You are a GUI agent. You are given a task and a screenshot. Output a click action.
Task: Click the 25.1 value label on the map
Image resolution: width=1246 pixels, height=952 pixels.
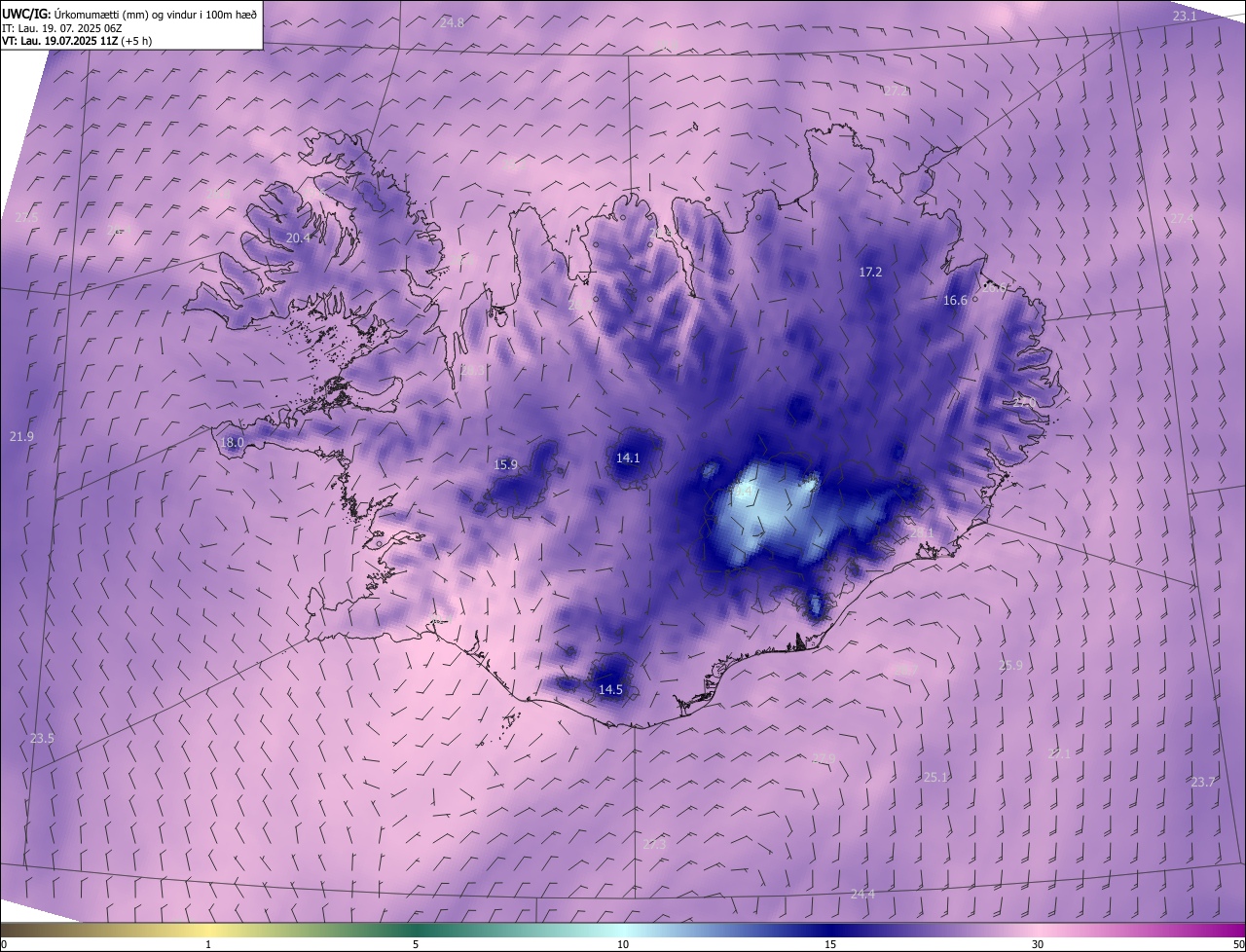point(935,777)
